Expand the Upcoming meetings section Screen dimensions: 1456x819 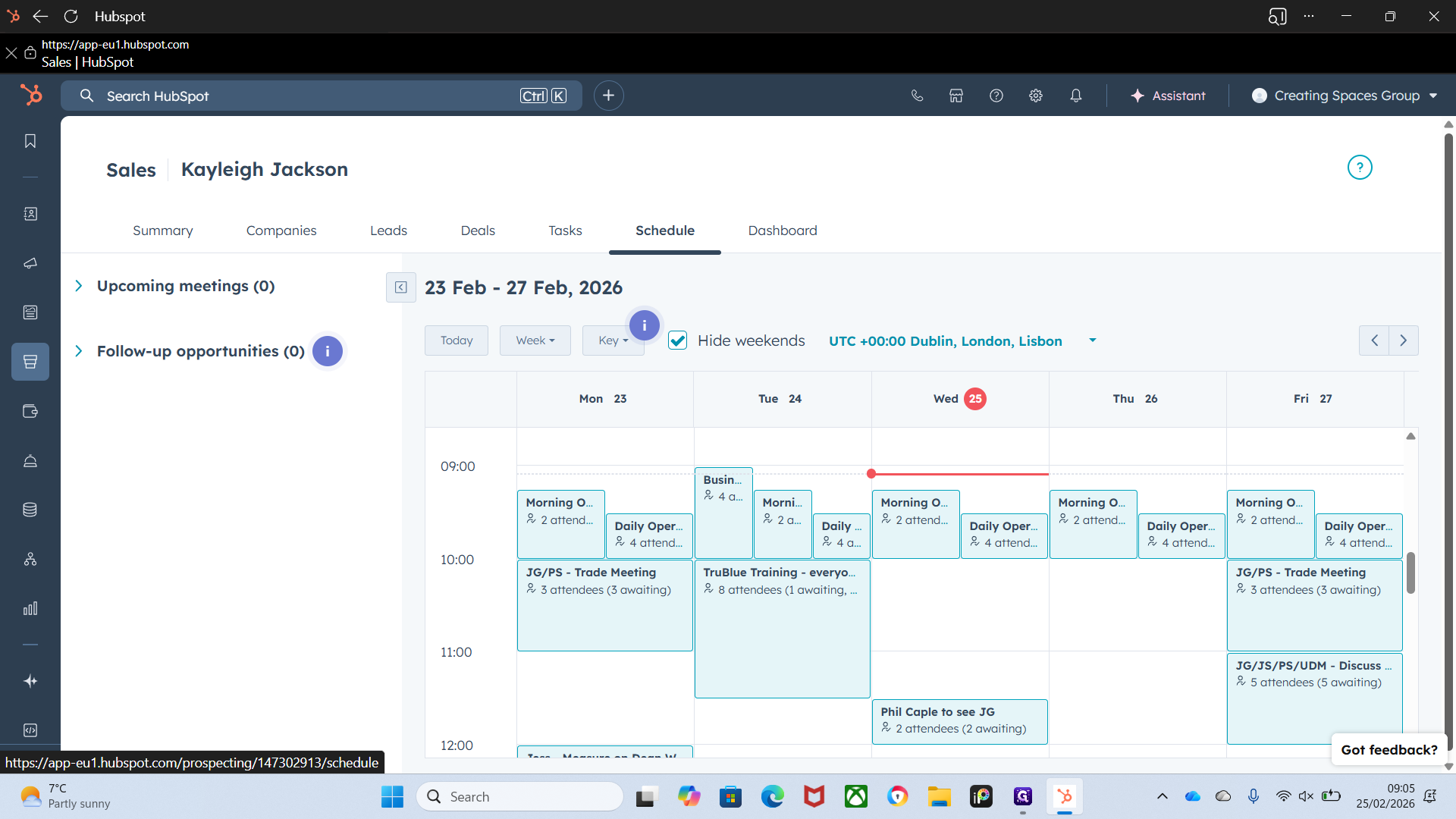pyautogui.click(x=78, y=286)
